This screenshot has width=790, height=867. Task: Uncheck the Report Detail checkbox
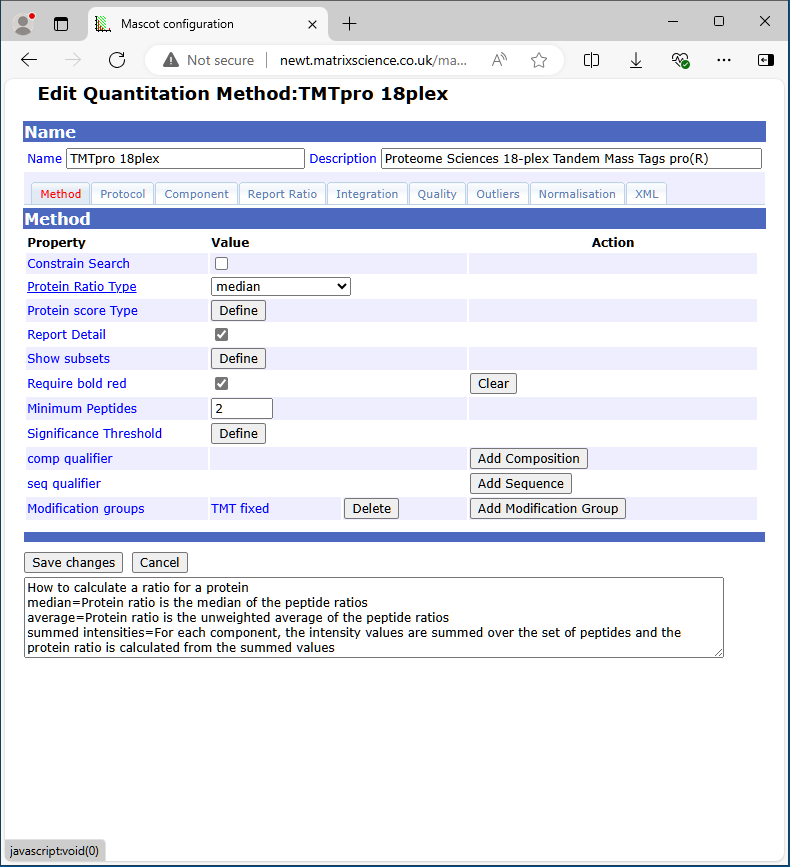222,335
